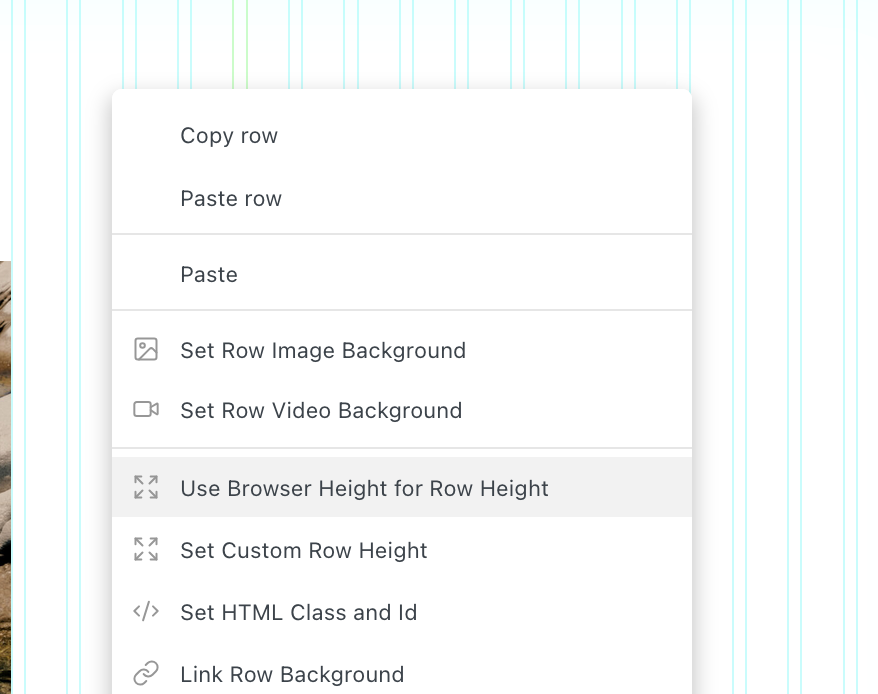Click the expand arrows icon beside Use Browser Height
This screenshot has height=694, width=878.
146,487
